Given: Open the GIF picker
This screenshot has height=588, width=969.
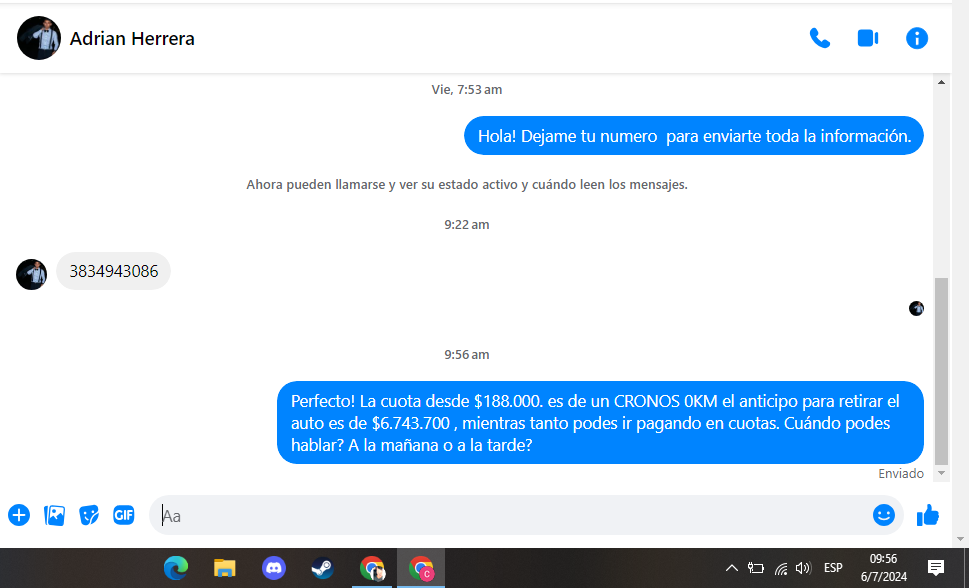Looking at the screenshot, I should 123,515.
